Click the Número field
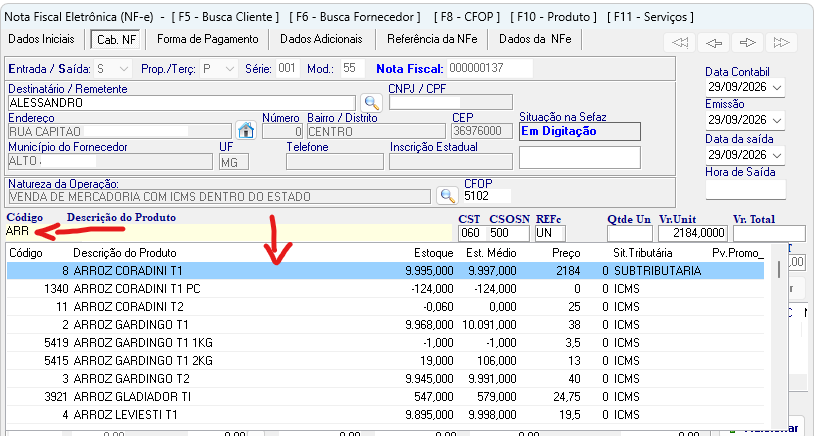 [282, 131]
